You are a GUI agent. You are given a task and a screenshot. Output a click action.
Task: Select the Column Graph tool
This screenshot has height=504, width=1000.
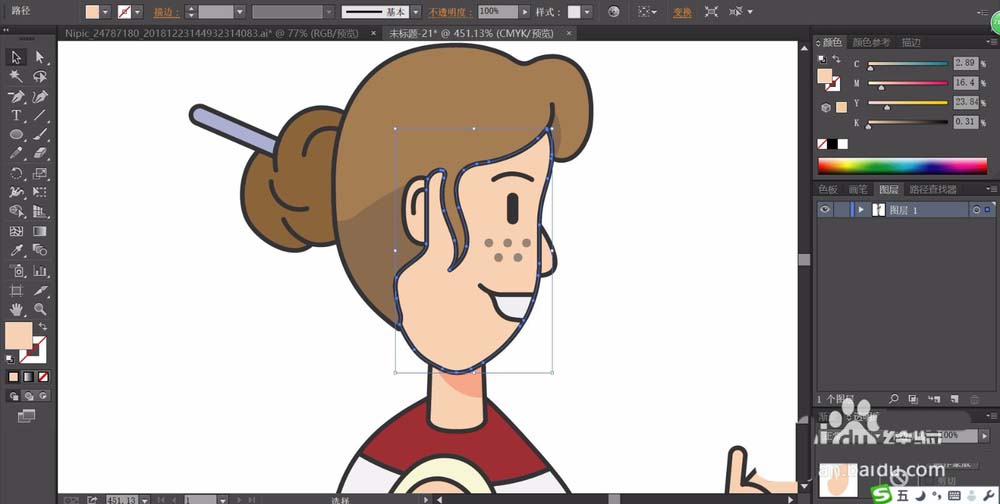(x=40, y=271)
